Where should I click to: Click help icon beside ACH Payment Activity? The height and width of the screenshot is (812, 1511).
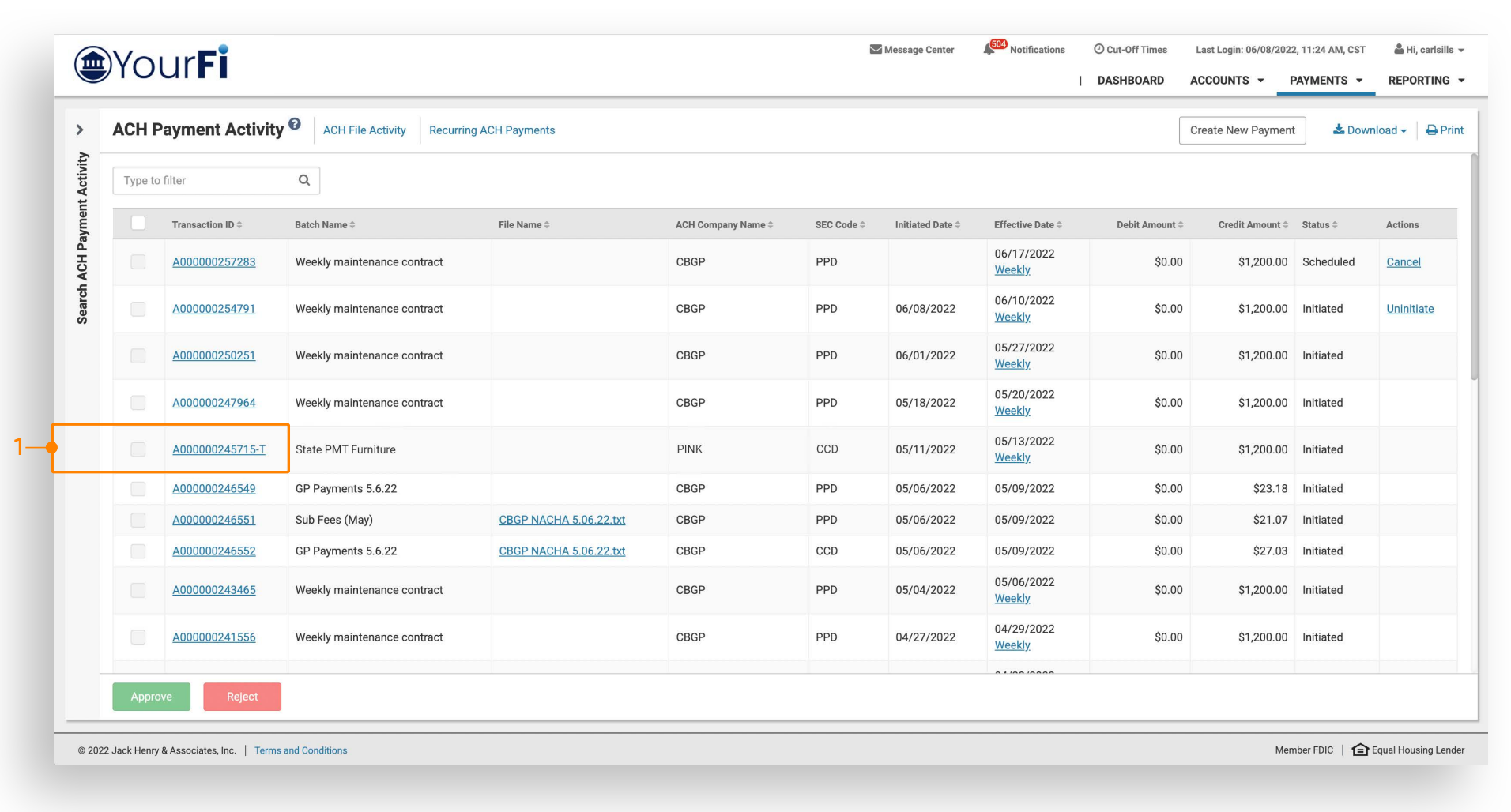click(x=295, y=124)
